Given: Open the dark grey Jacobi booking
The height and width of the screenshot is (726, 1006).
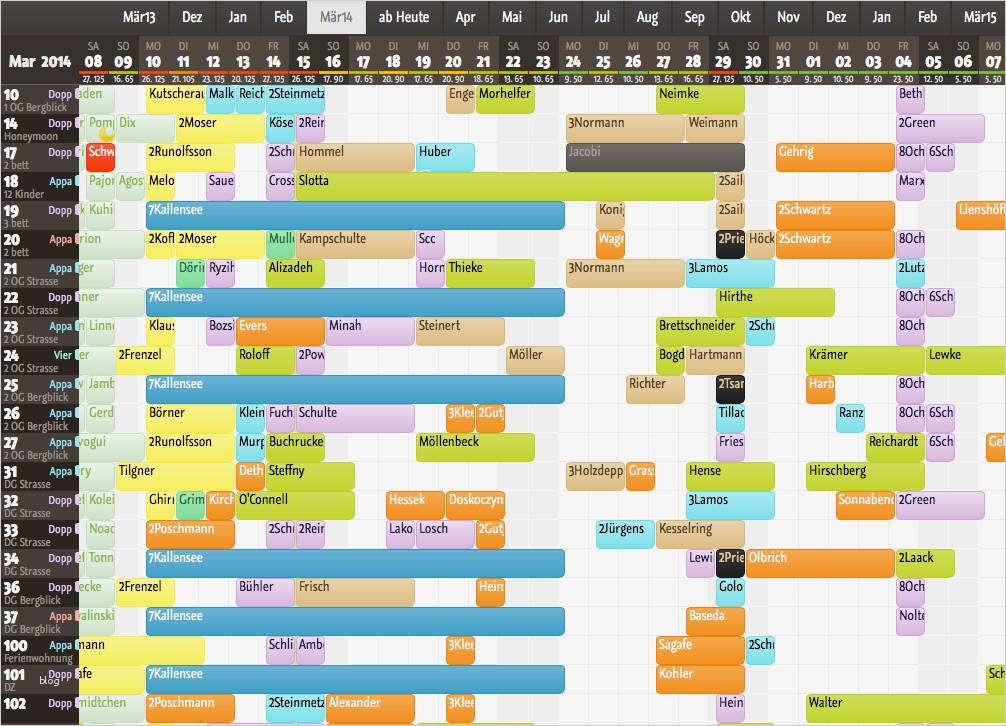Looking at the screenshot, I should (x=655, y=157).
